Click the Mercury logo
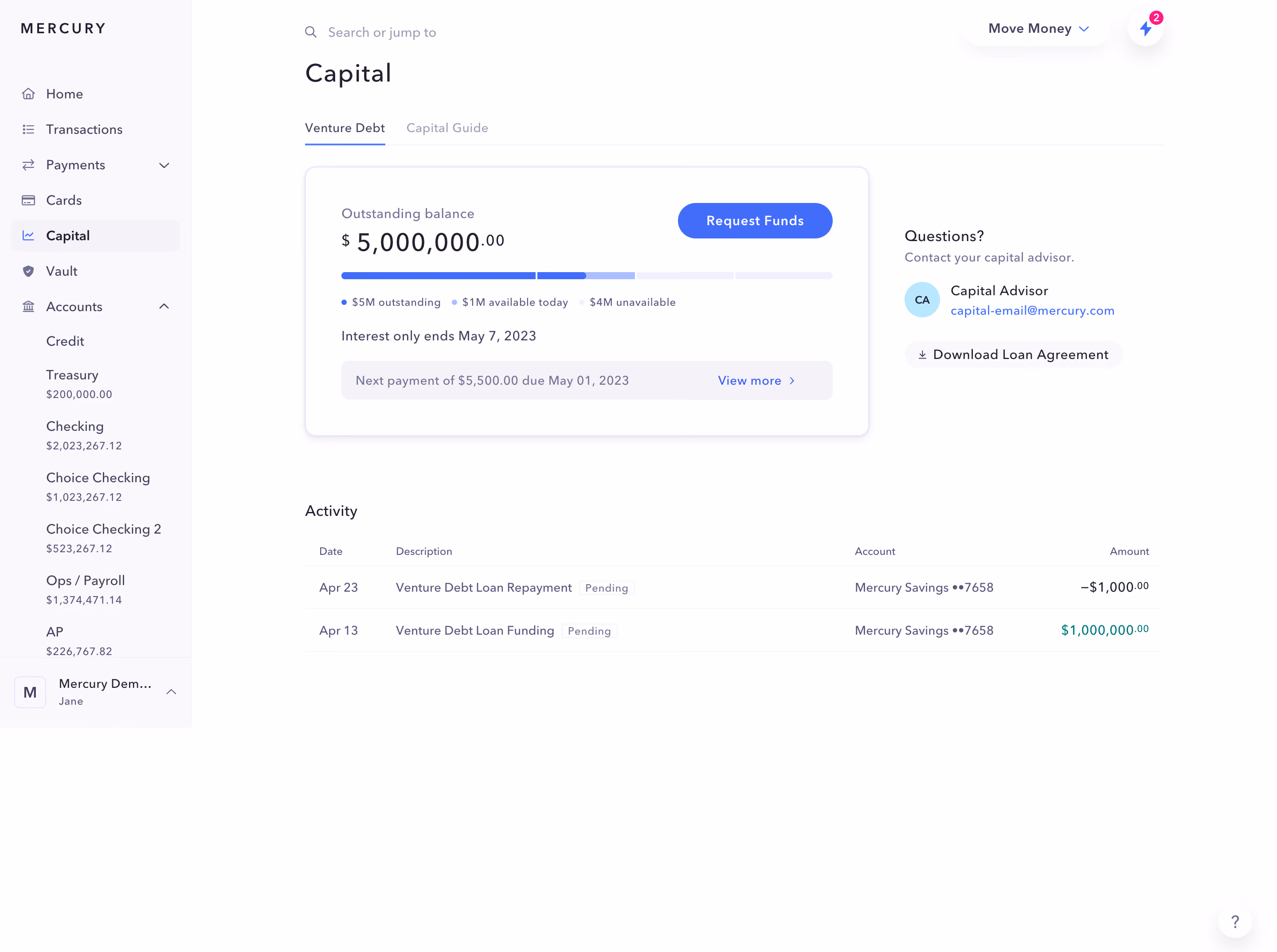This screenshot has width=1277, height=952. (63, 29)
